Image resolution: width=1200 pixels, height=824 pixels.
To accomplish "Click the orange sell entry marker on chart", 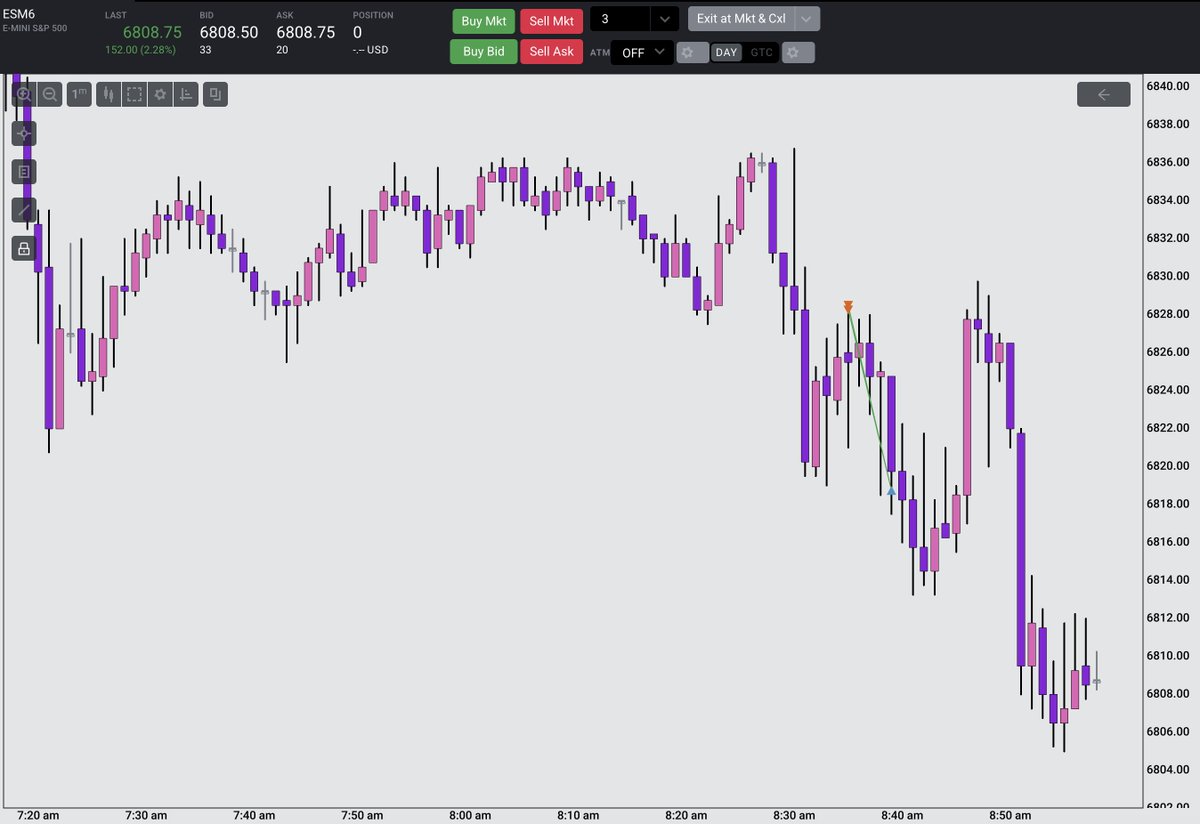I will coord(848,307).
